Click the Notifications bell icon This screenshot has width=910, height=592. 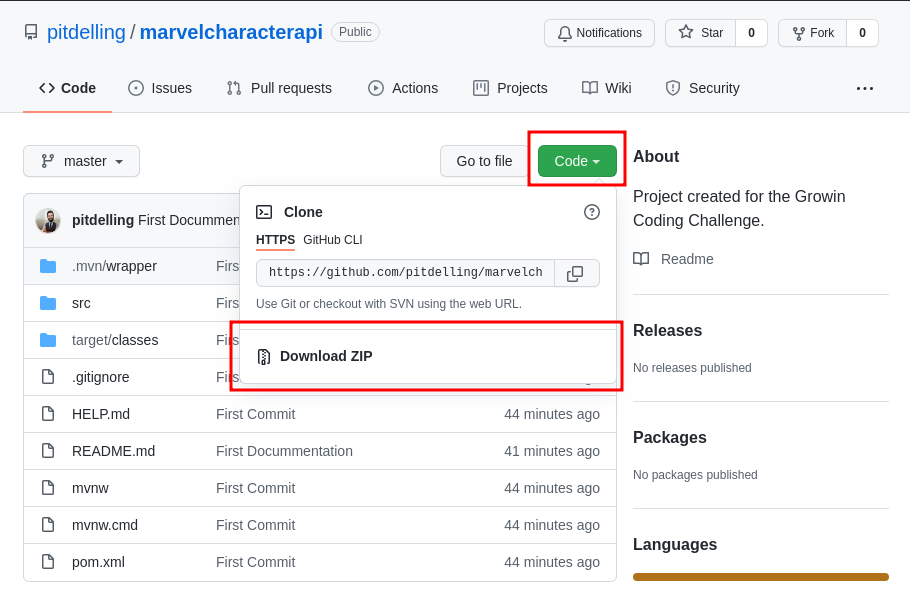pyautogui.click(x=564, y=33)
